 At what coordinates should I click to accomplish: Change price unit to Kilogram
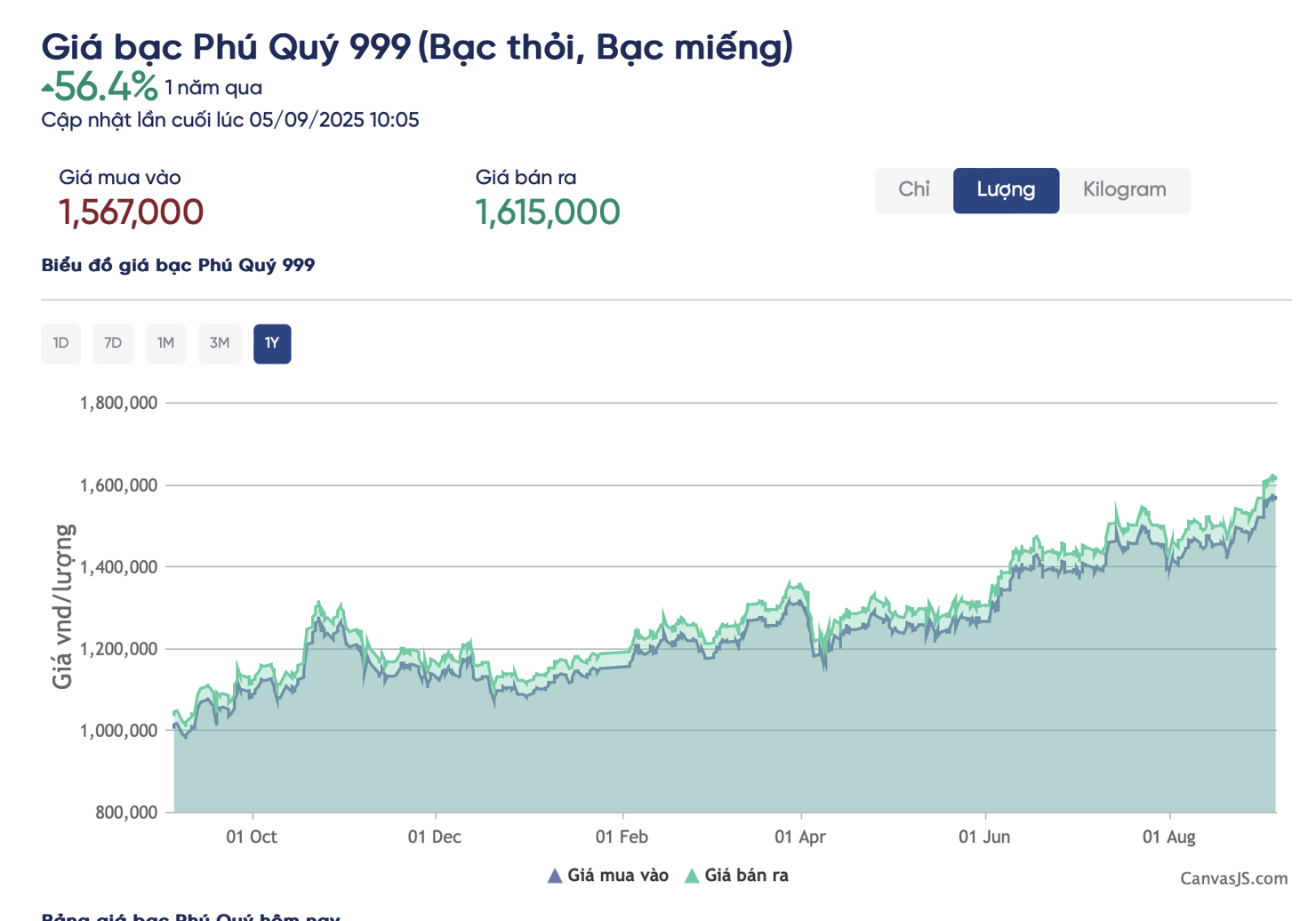[x=1124, y=190]
